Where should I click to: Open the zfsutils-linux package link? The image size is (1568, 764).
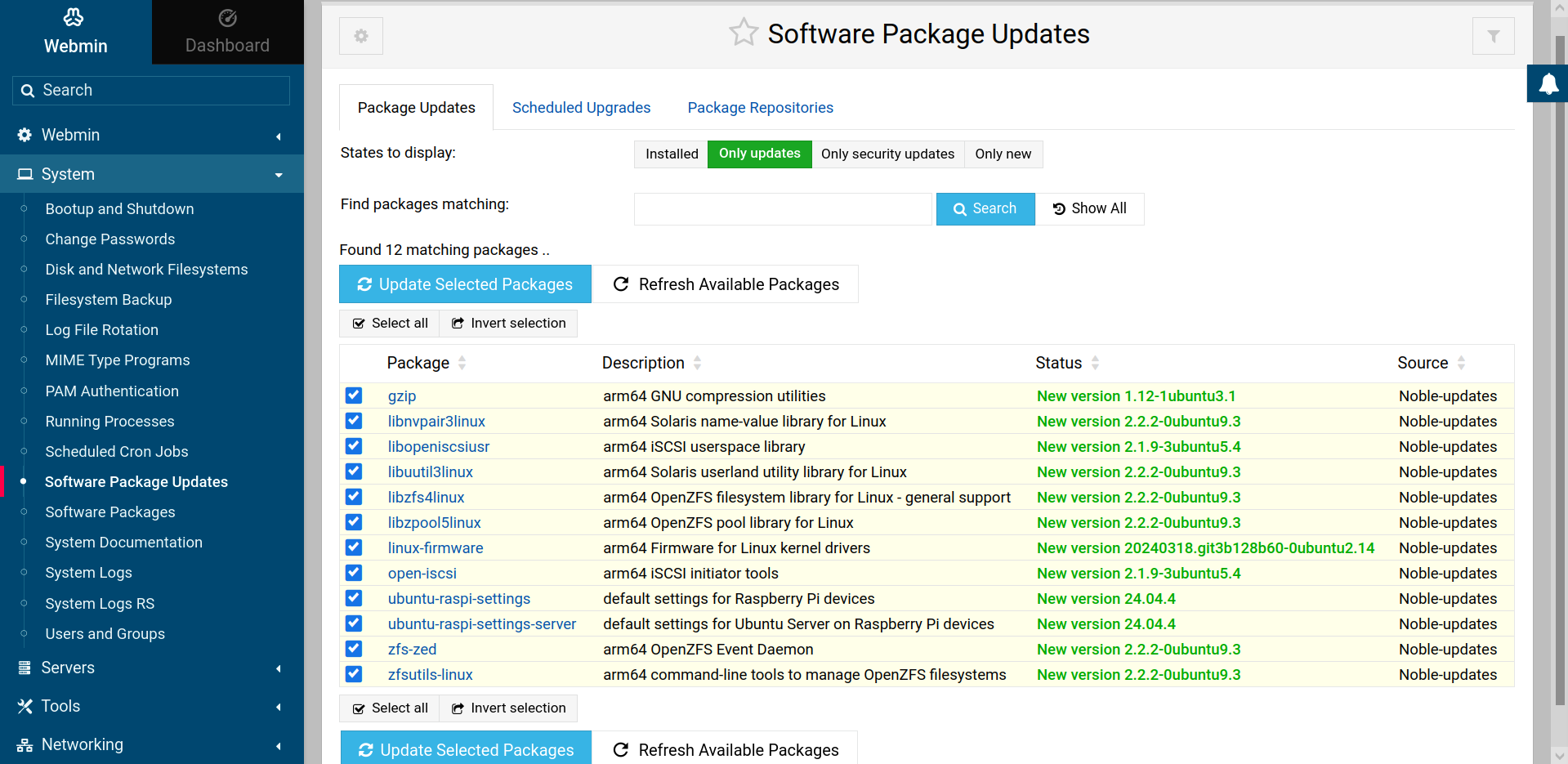[431, 675]
